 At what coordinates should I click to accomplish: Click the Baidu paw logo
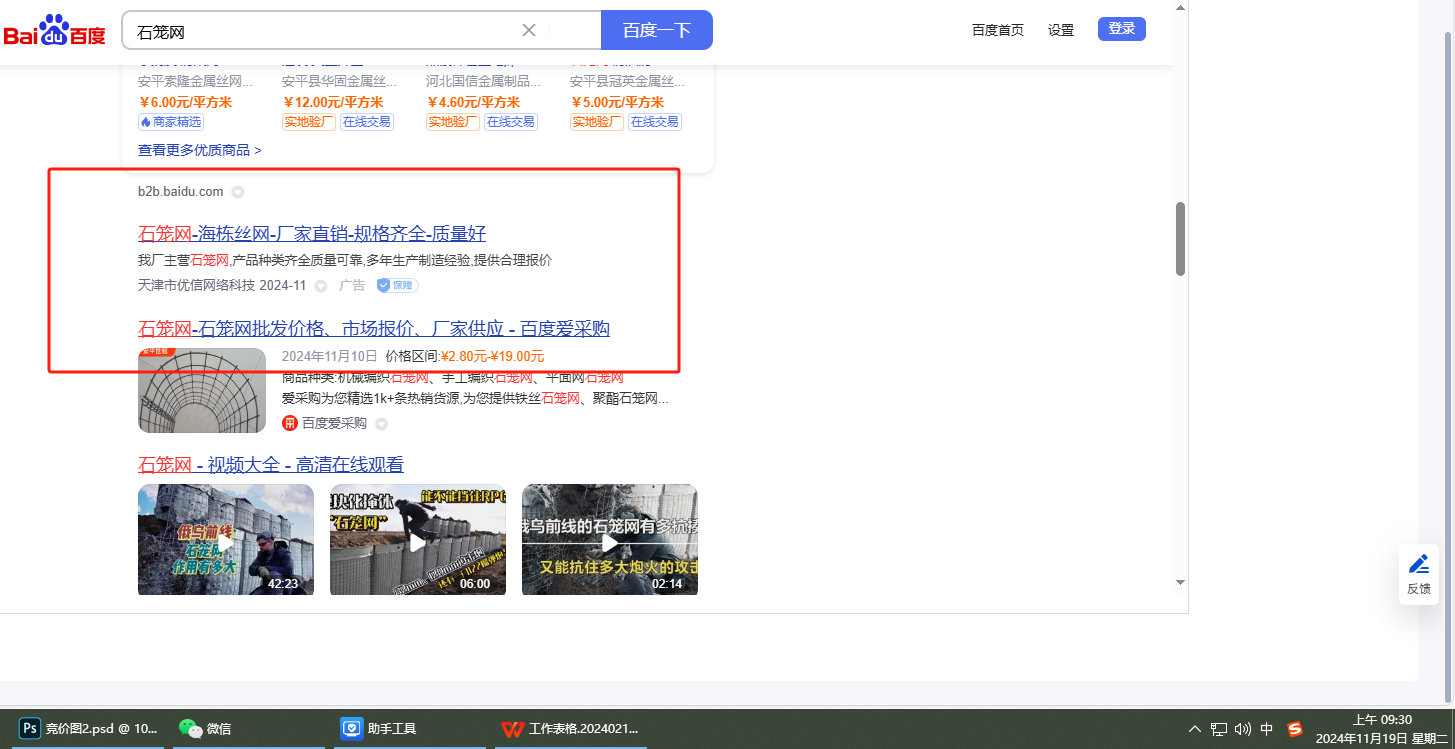pyautogui.click(x=54, y=30)
